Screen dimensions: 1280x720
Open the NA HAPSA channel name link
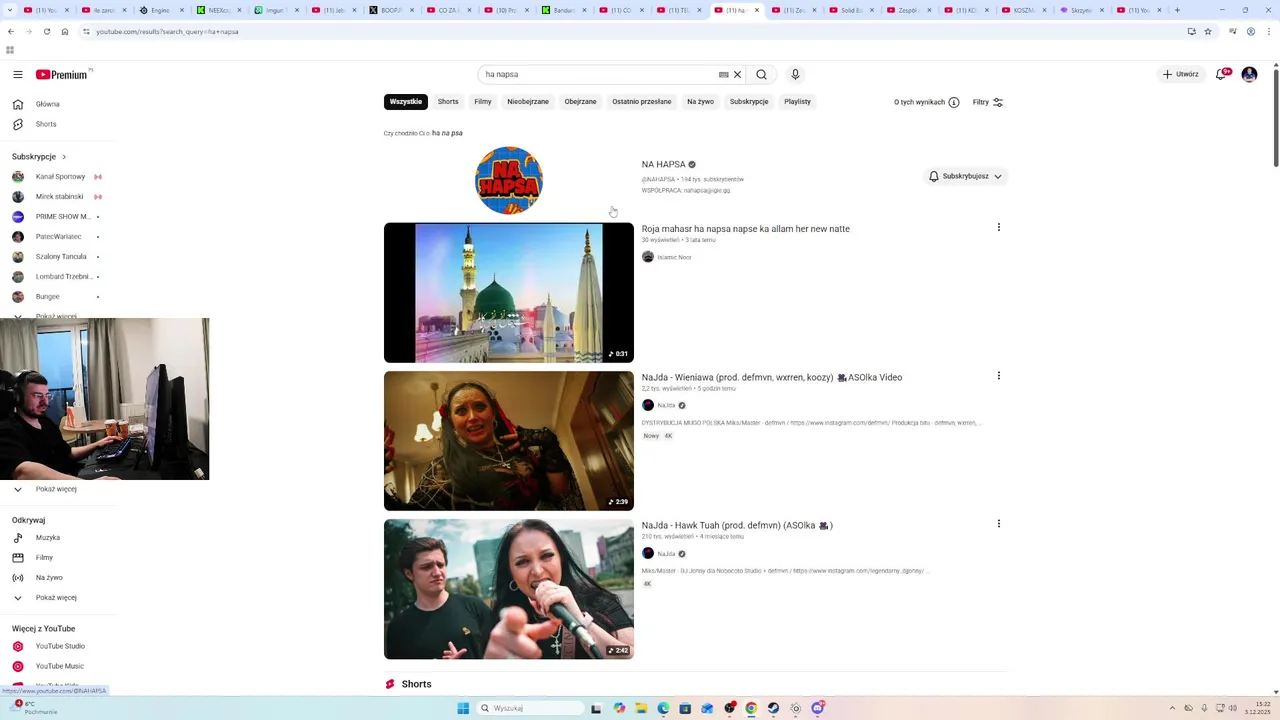click(663, 164)
